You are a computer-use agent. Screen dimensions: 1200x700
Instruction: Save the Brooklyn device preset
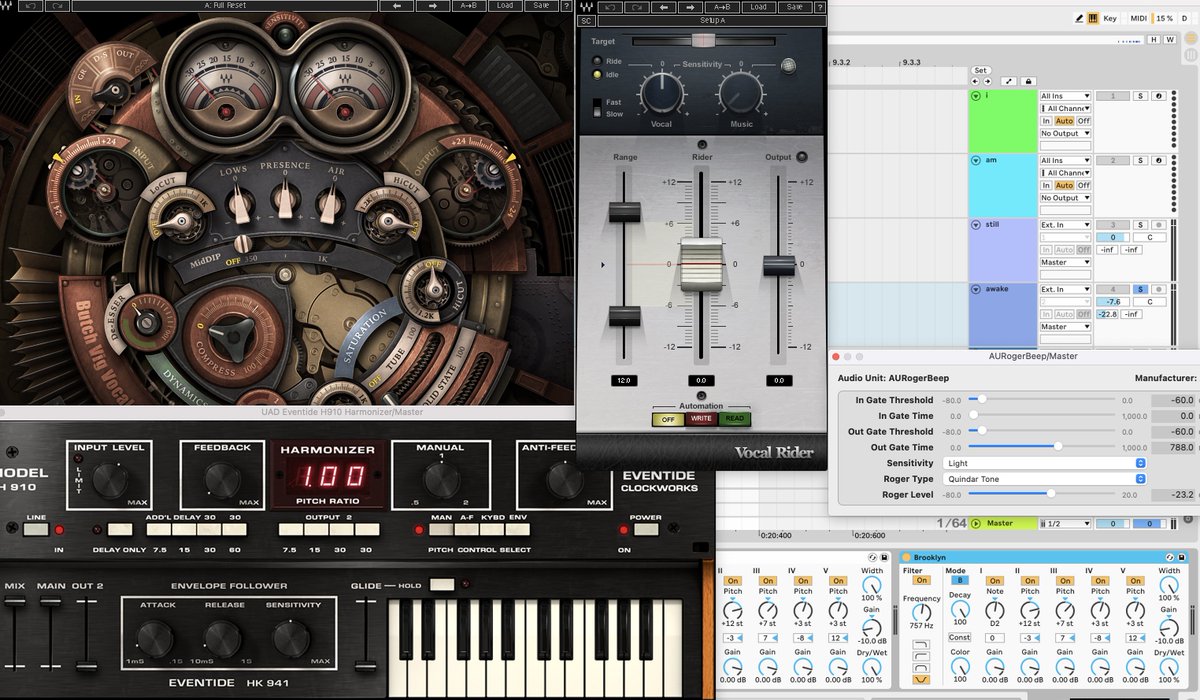[x=1181, y=557]
